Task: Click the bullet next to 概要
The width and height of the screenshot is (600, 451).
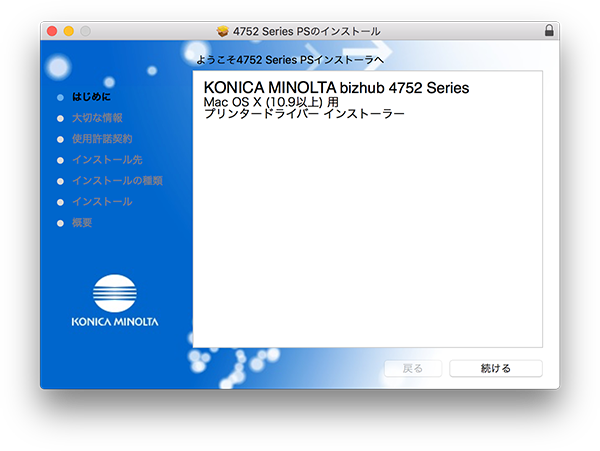Action: 60,223
